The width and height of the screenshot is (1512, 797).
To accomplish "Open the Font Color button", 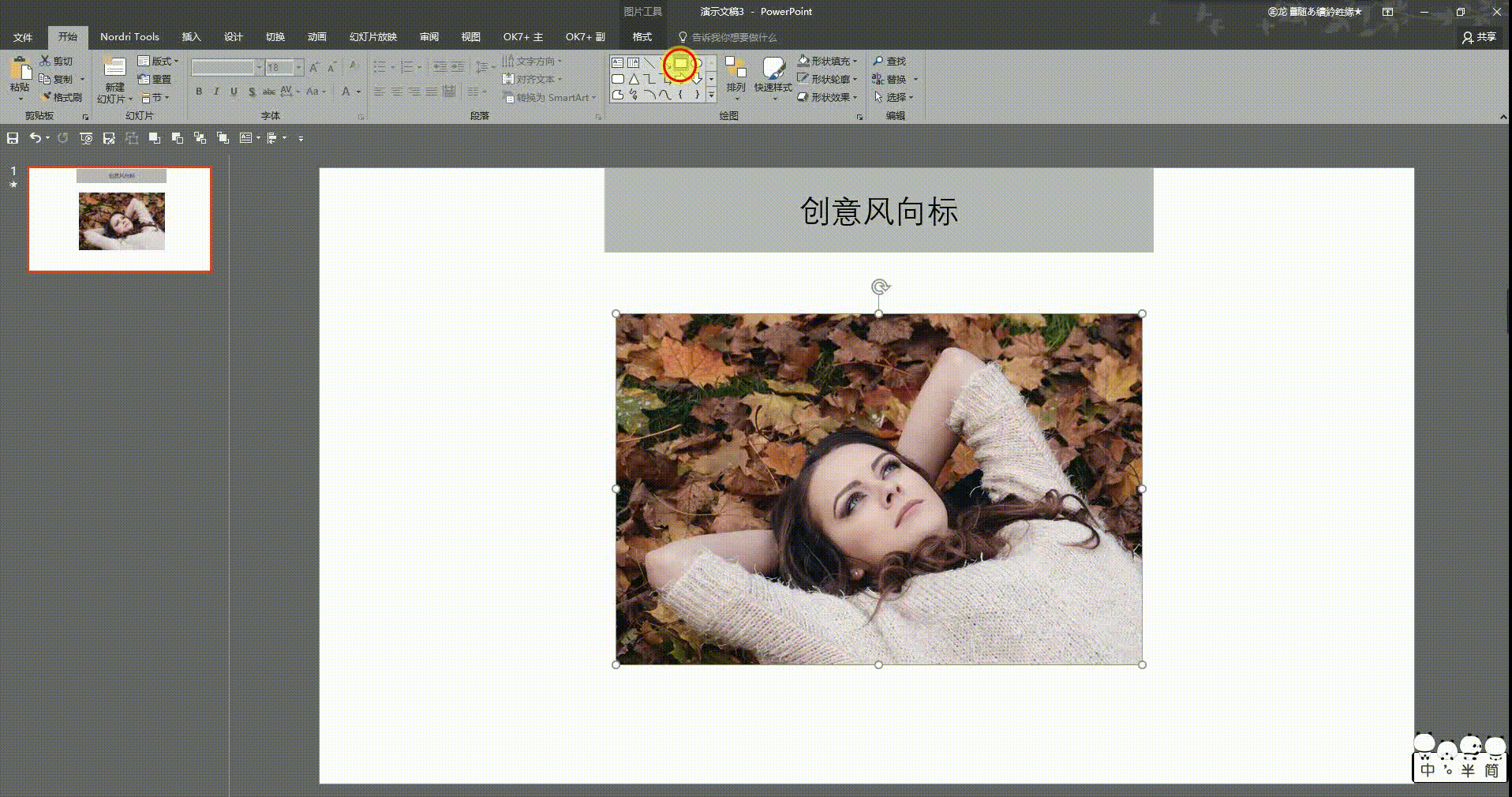I will click(346, 92).
